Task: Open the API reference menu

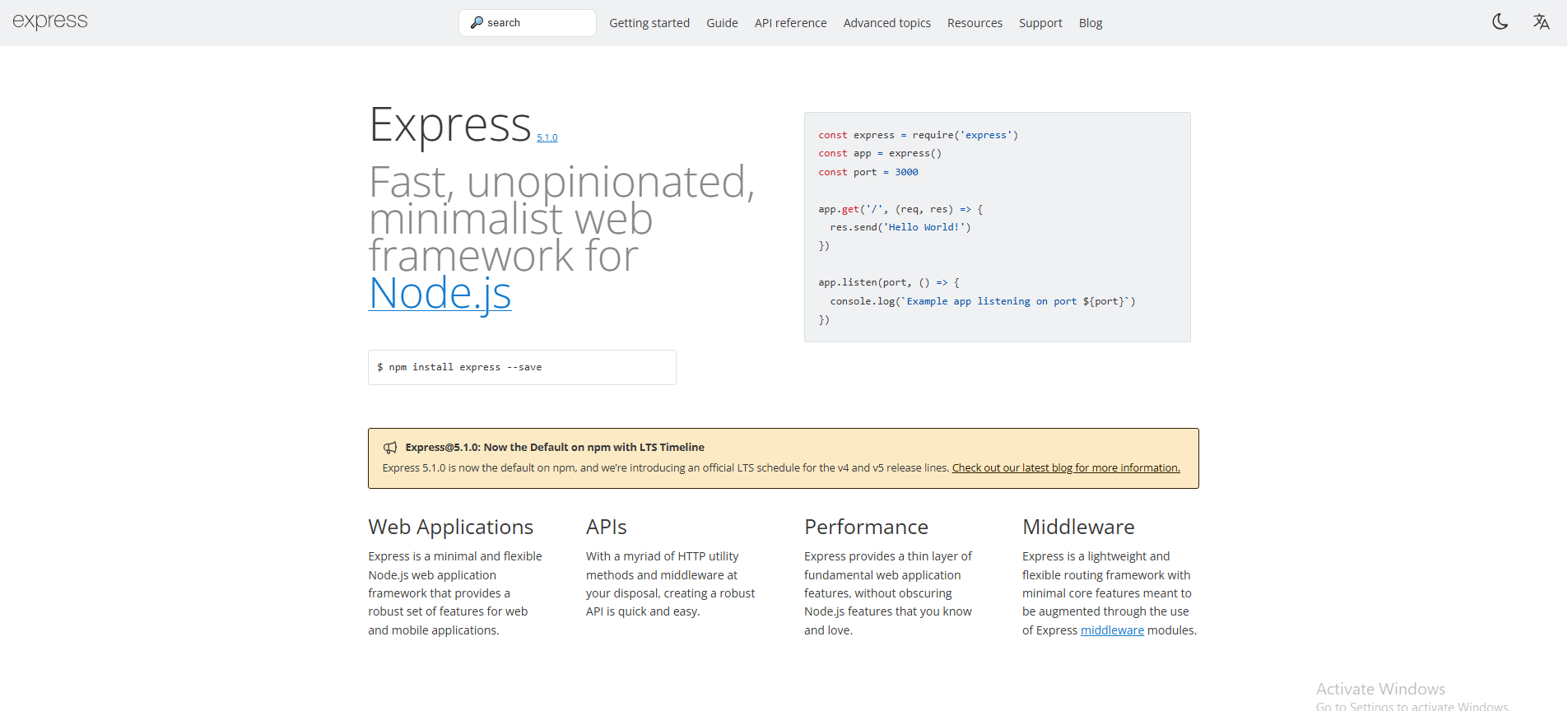Action: point(790,23)
